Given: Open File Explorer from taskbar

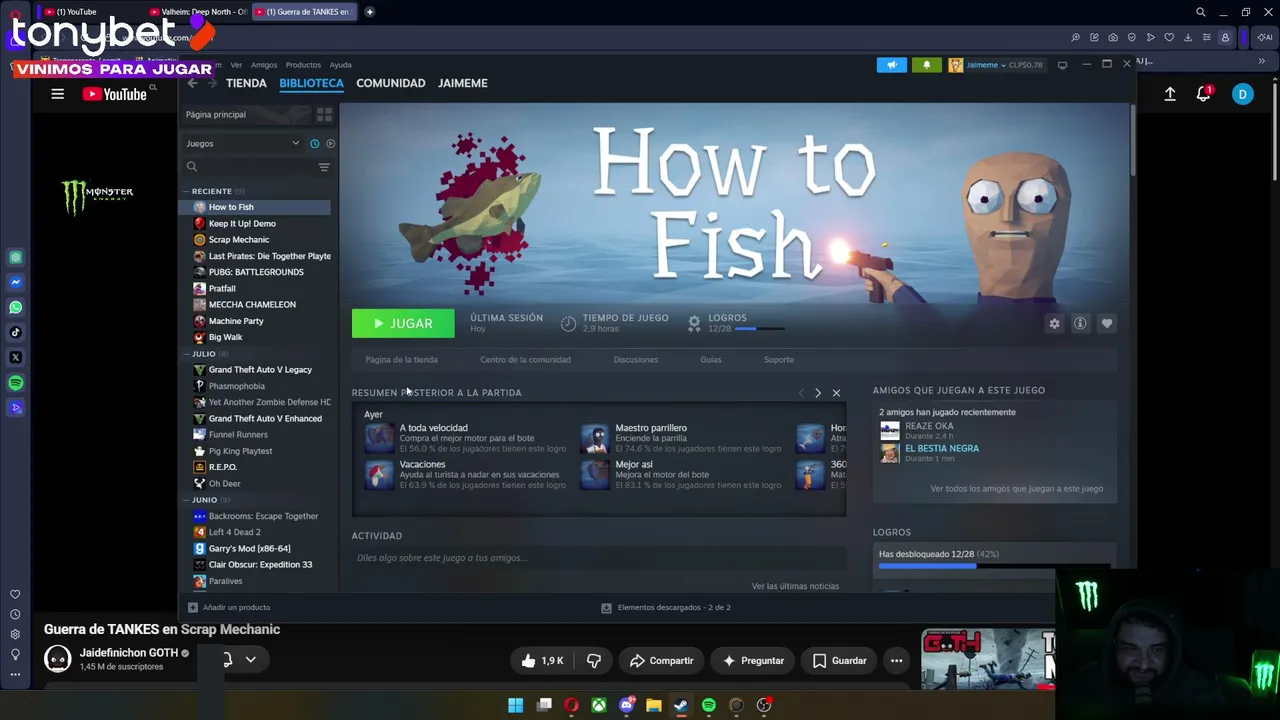Looking at the screenshot, I should pyautogui.click(x=653, y=705).
